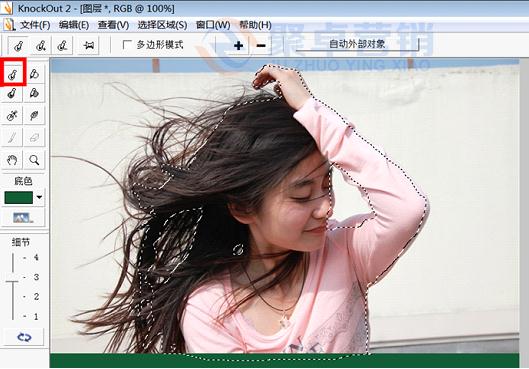Click the 细节 label
Viewport: 529px width, 369px height.
point(21,242)
